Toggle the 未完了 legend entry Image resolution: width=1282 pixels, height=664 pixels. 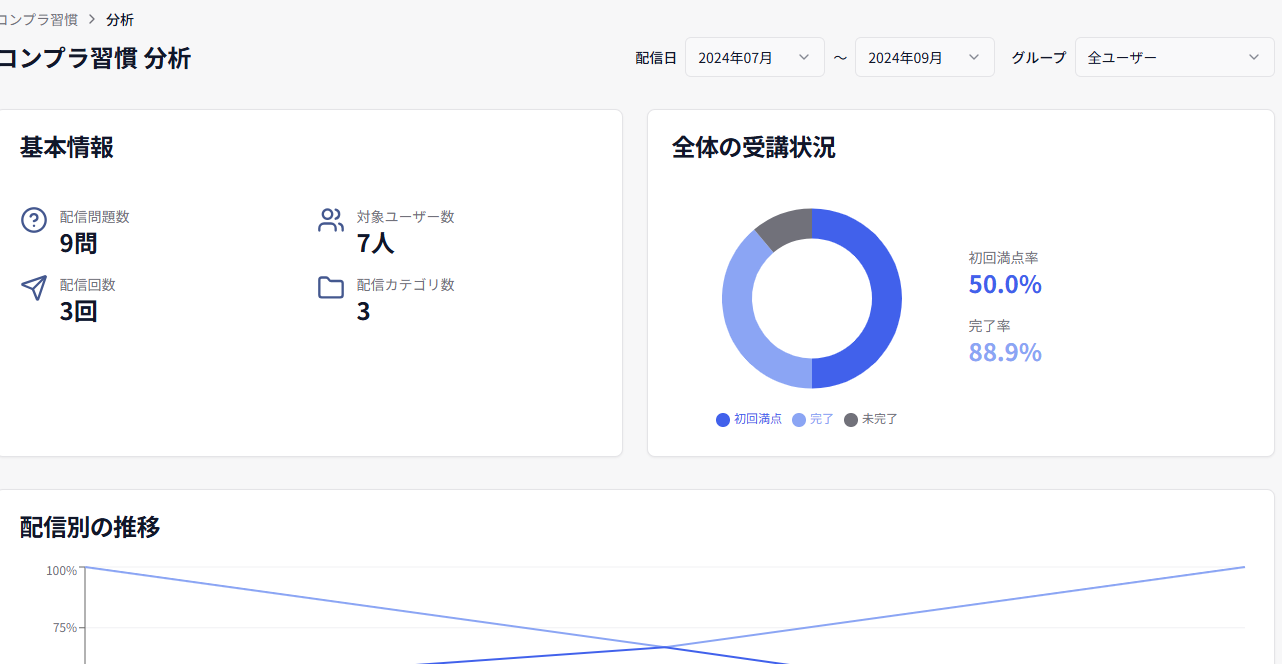tap(871, 419)
